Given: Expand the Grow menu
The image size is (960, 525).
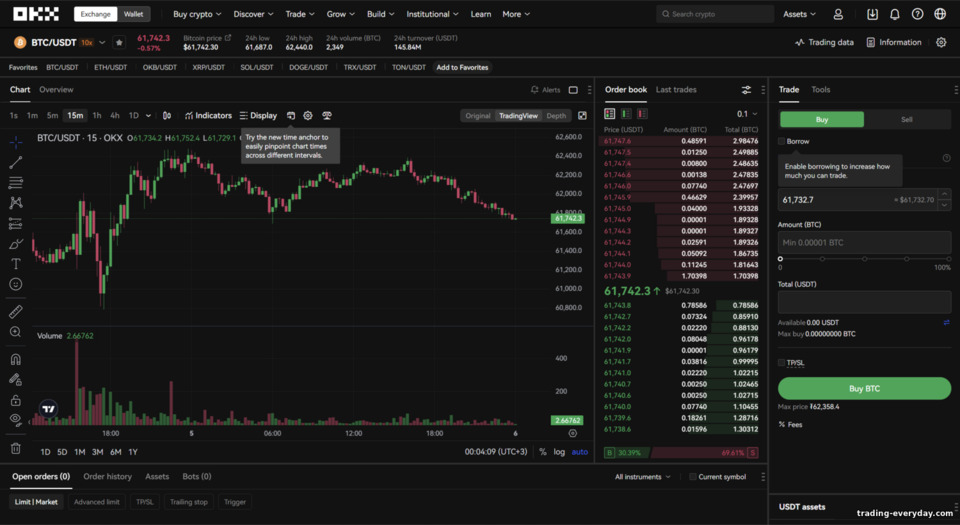Looking at the screenshot, I should point(341,14).
